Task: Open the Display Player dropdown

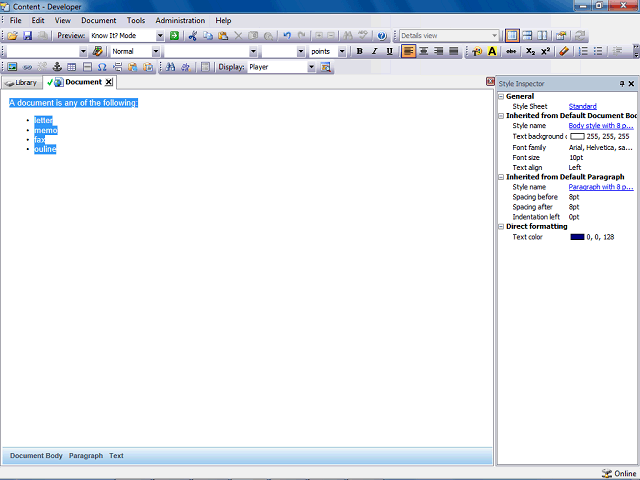Action: point(311,67)
